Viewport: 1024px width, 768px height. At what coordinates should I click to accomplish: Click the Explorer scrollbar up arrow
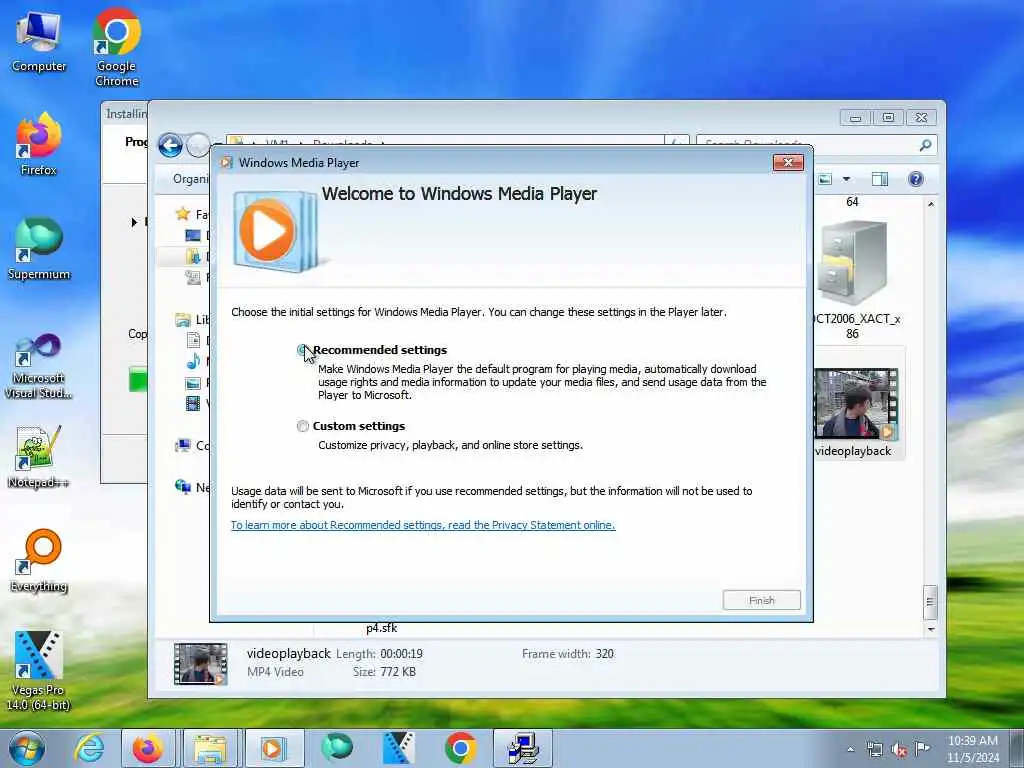point(931,204)
